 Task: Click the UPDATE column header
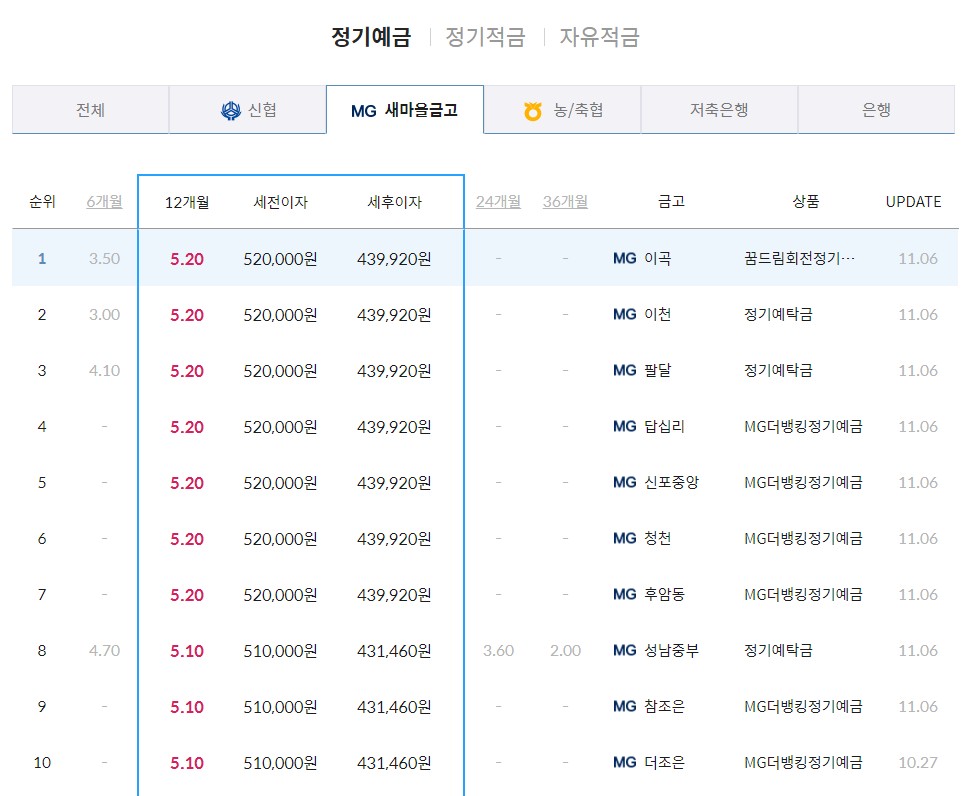coord(913,202)
